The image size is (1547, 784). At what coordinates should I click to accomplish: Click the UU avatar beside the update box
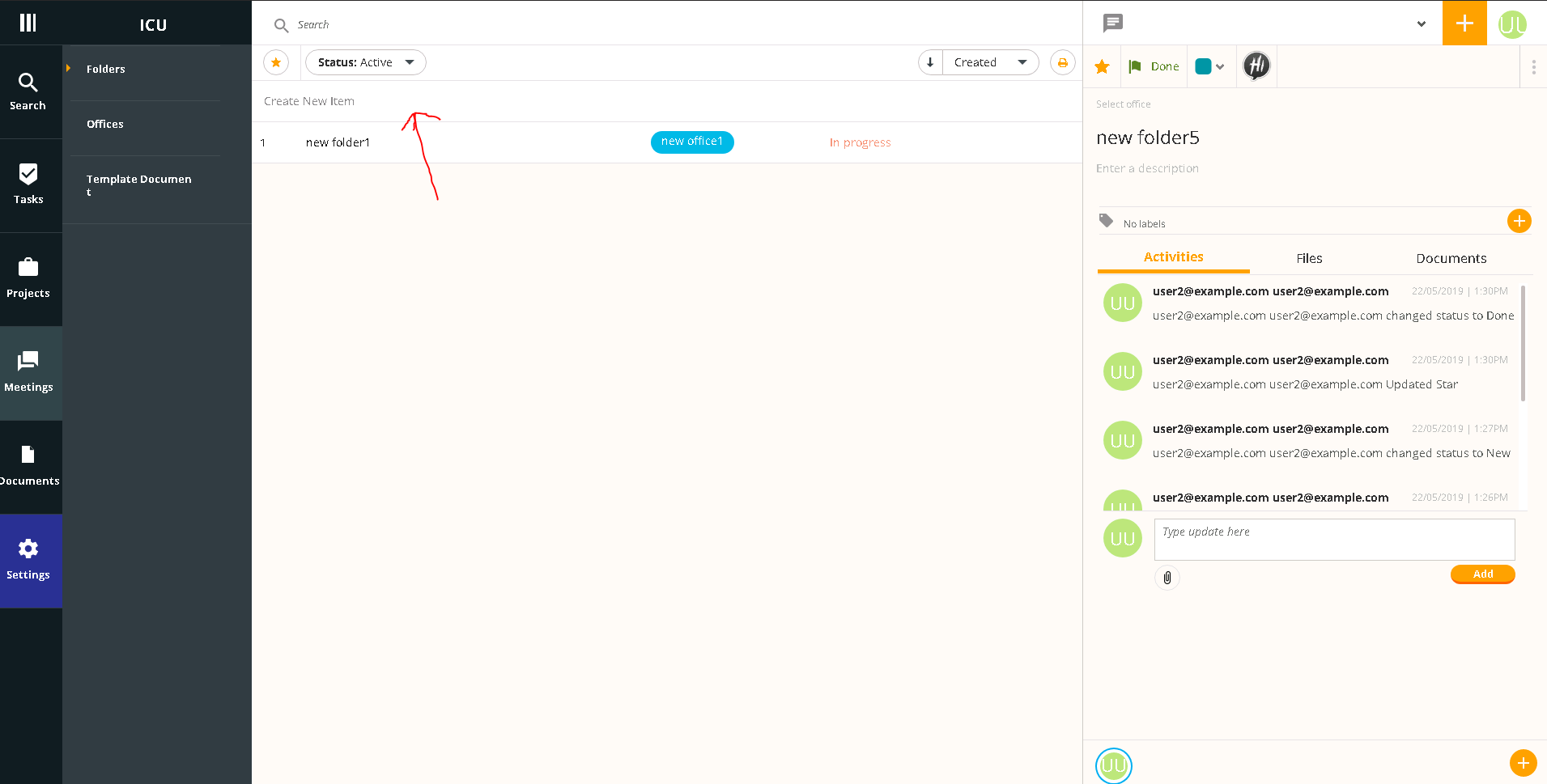(x=1122, y=538)
